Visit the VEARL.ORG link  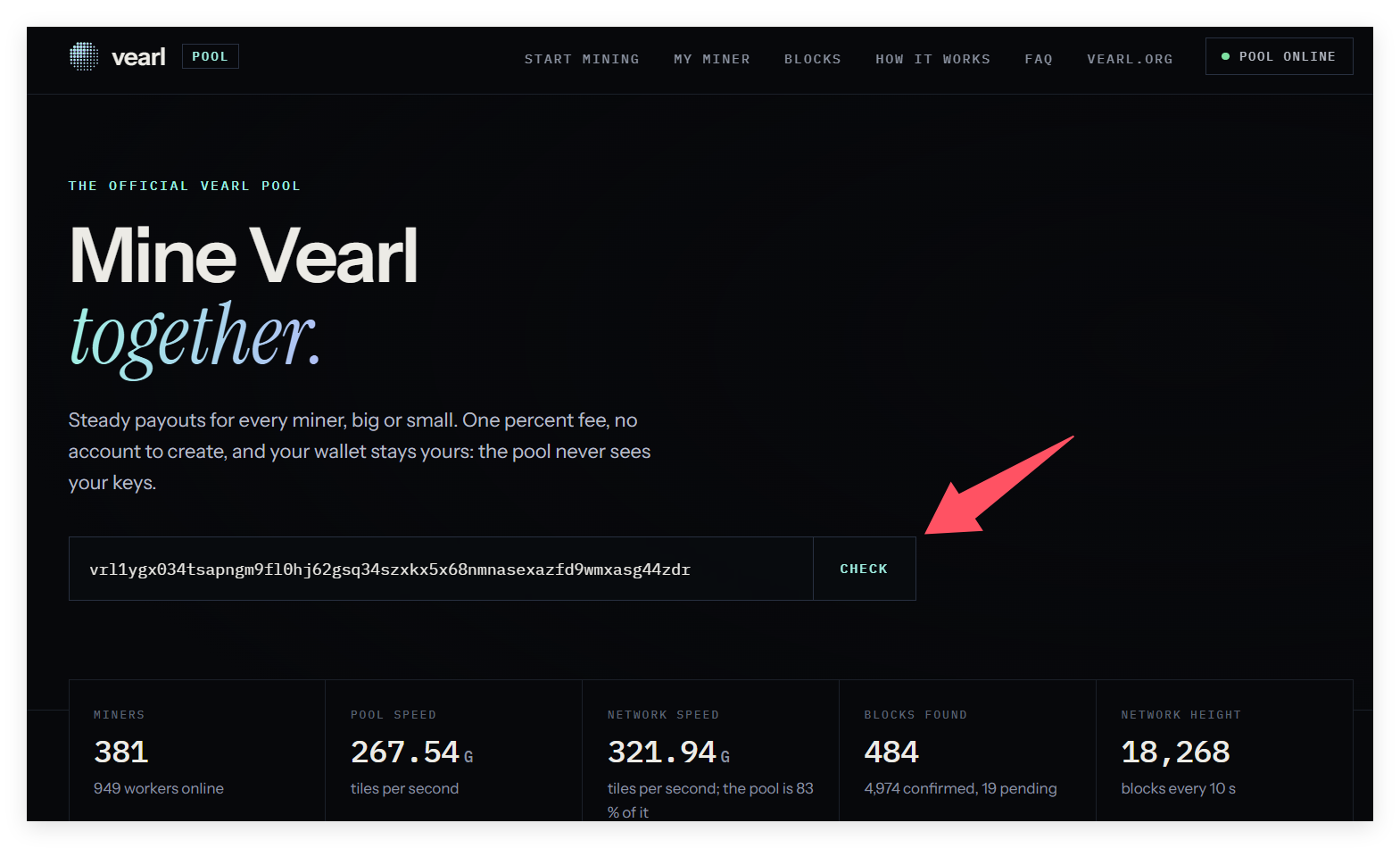(1130, 59)
